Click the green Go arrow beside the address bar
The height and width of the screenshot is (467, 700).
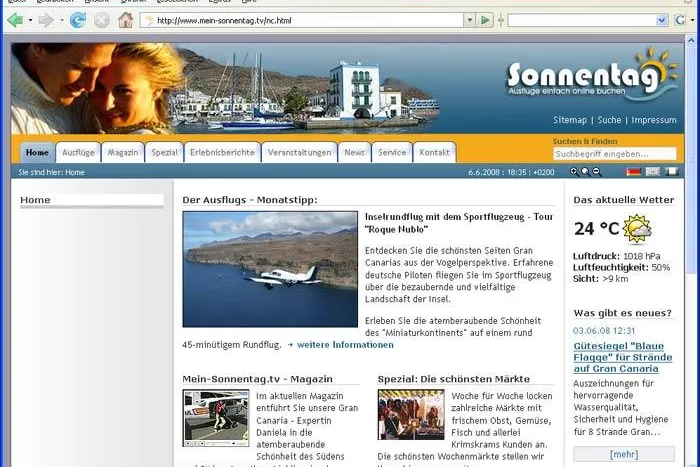(x=485, y=20)
